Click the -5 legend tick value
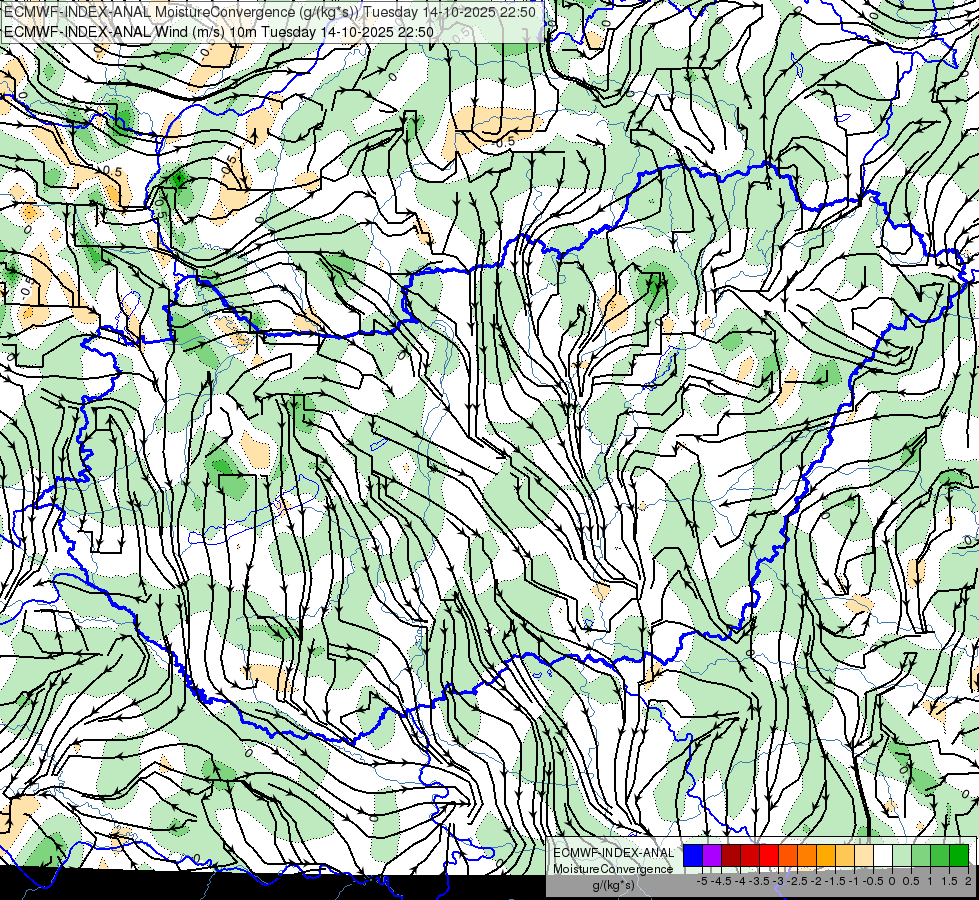This screenshot has height=900, width=979. click(702, 881)
